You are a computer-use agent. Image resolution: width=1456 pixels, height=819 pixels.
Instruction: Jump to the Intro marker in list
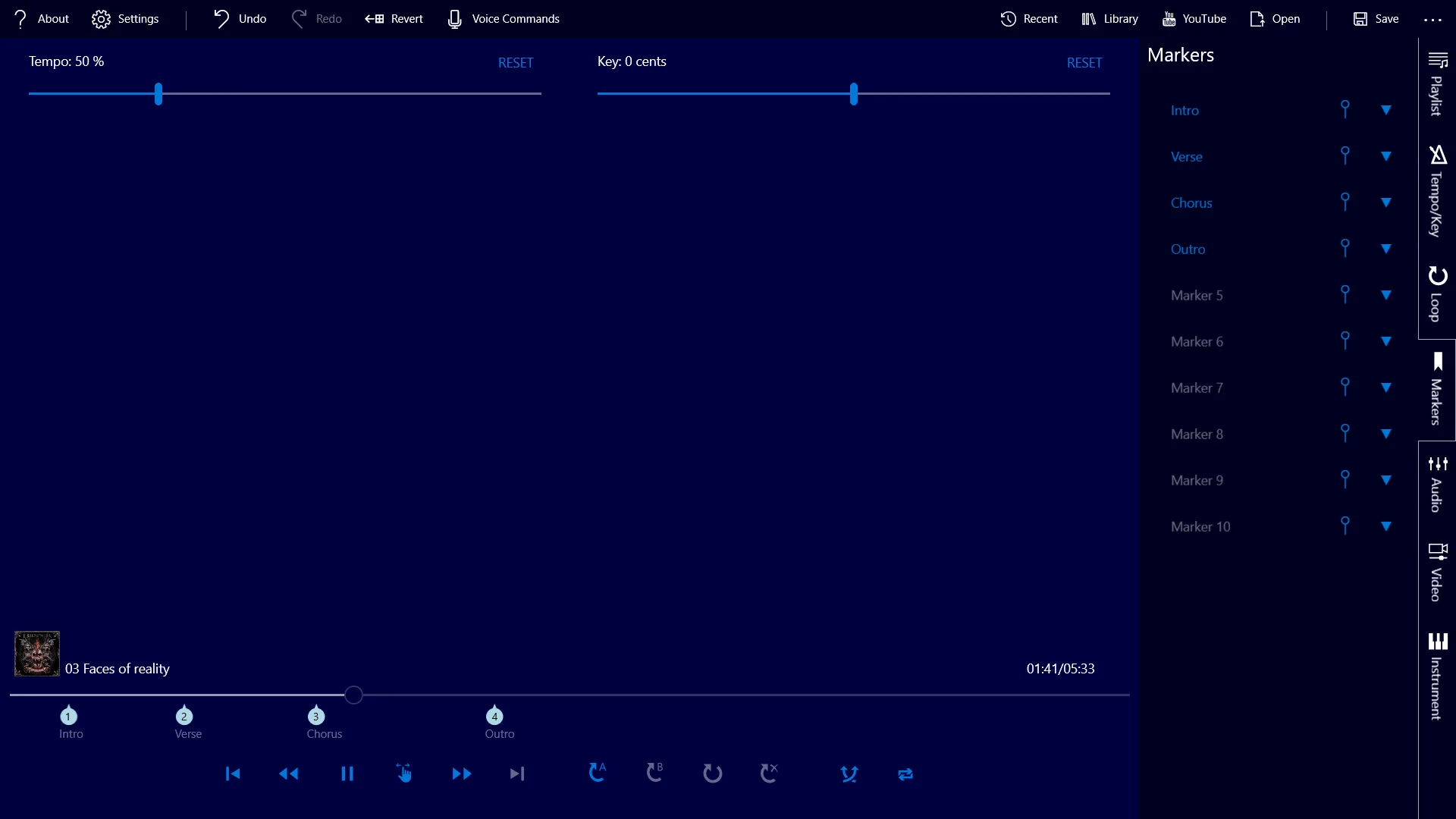coord(1185,111)
